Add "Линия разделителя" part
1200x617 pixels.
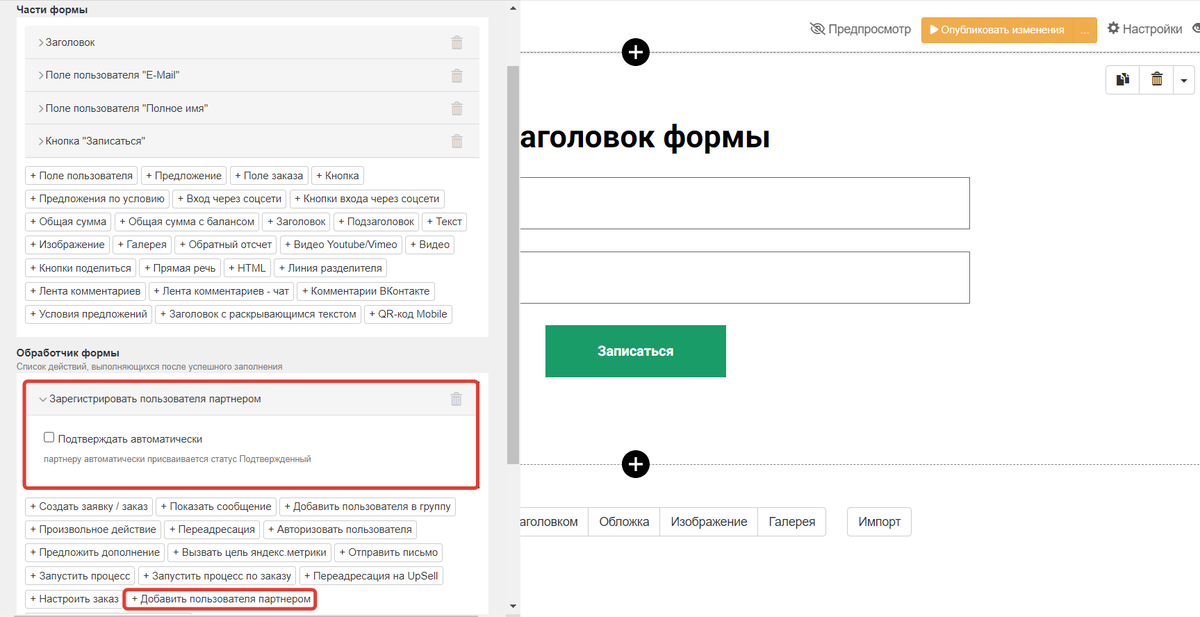coord(329,268)
